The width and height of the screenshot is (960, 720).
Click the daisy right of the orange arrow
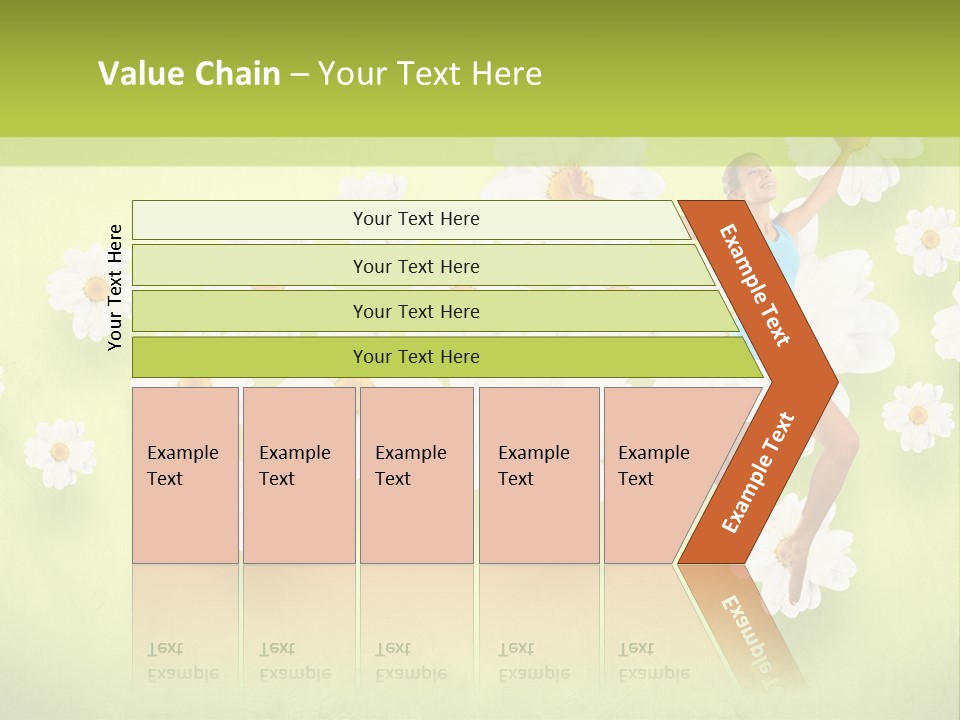point(917,414)
